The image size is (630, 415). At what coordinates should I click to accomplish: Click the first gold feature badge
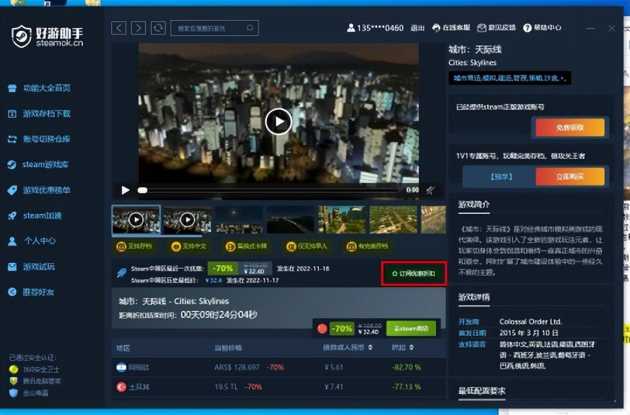(x=134, y=246)
